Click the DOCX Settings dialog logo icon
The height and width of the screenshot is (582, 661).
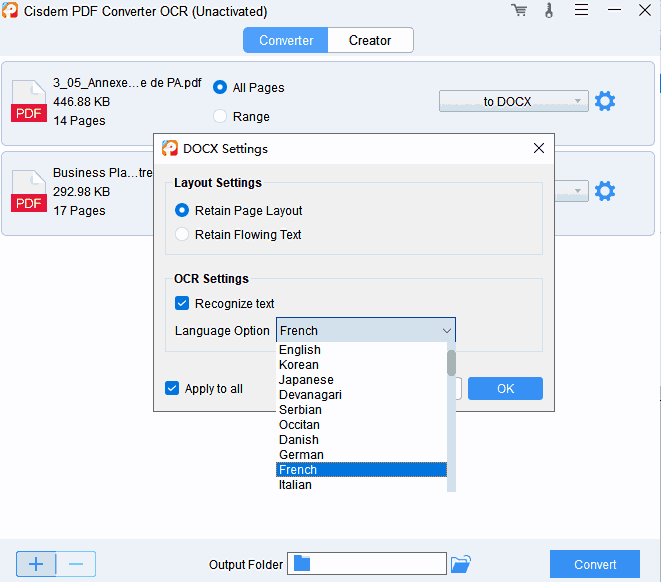(170, 148)
